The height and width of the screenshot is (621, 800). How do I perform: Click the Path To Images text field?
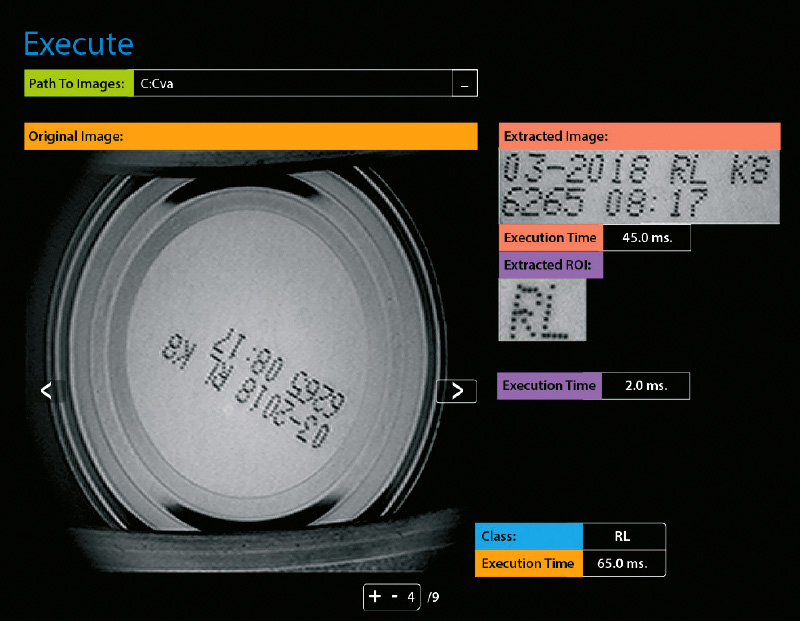[292, 84]
